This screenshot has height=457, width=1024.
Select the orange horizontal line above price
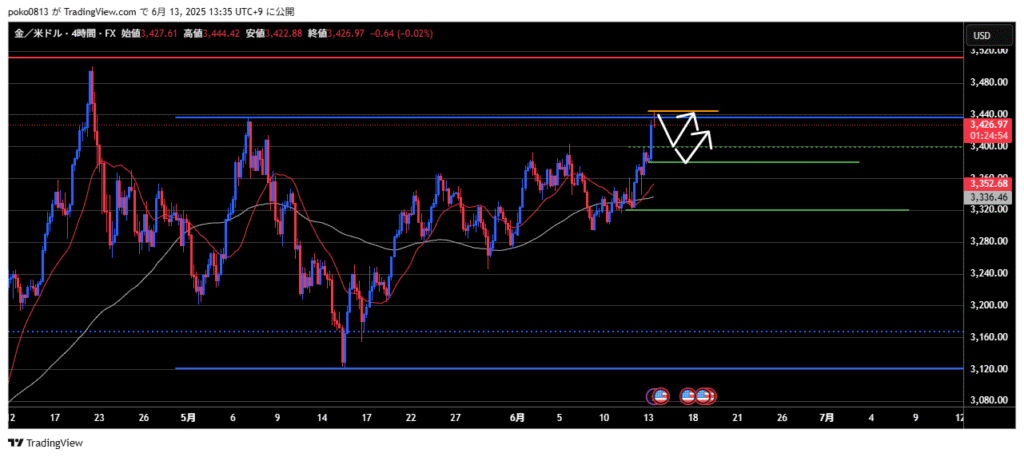click(x=683, y=110)
